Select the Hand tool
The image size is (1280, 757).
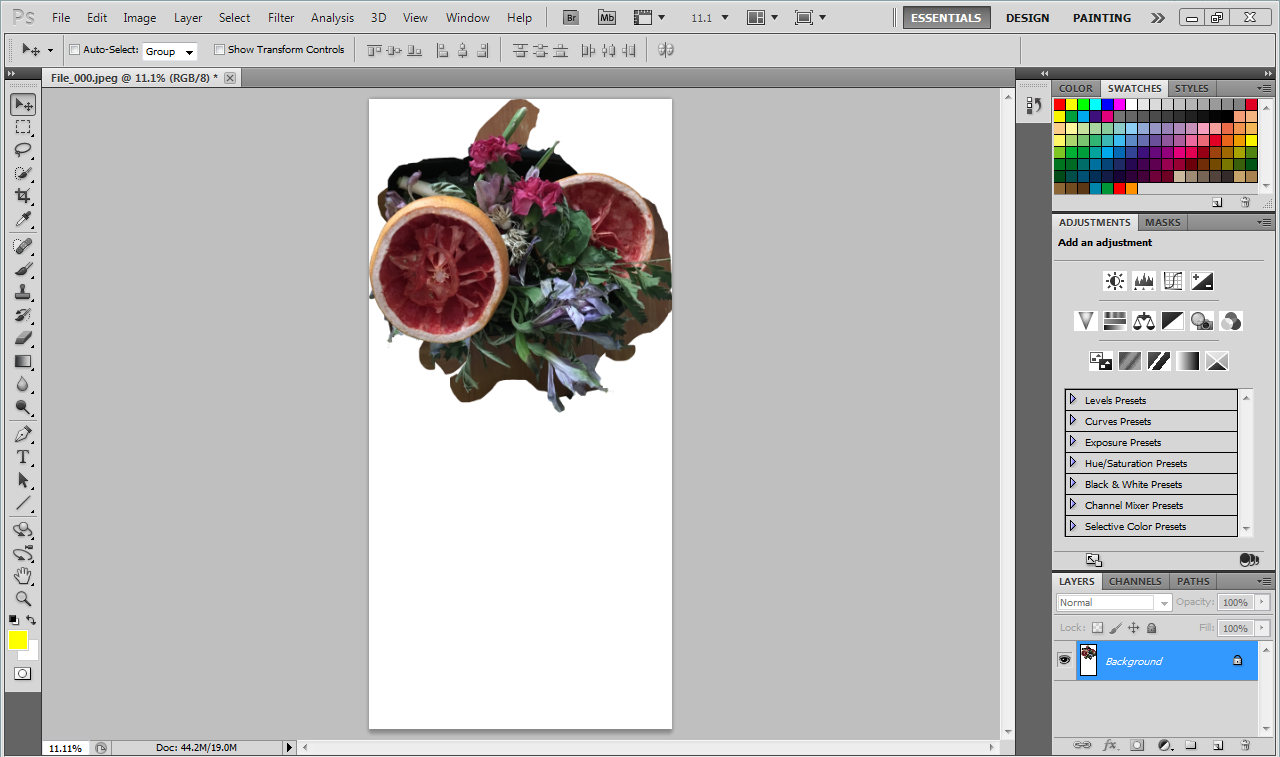coord(23,576)
